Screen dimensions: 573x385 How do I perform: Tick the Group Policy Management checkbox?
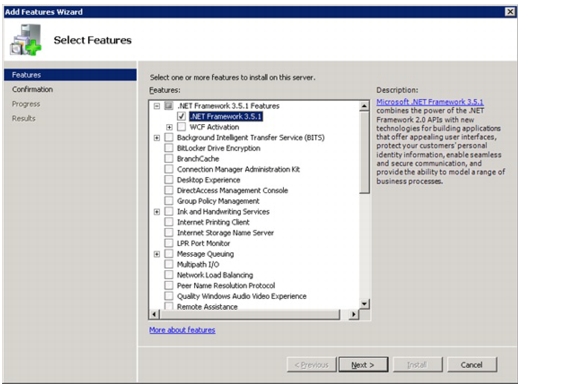(169, 201)
